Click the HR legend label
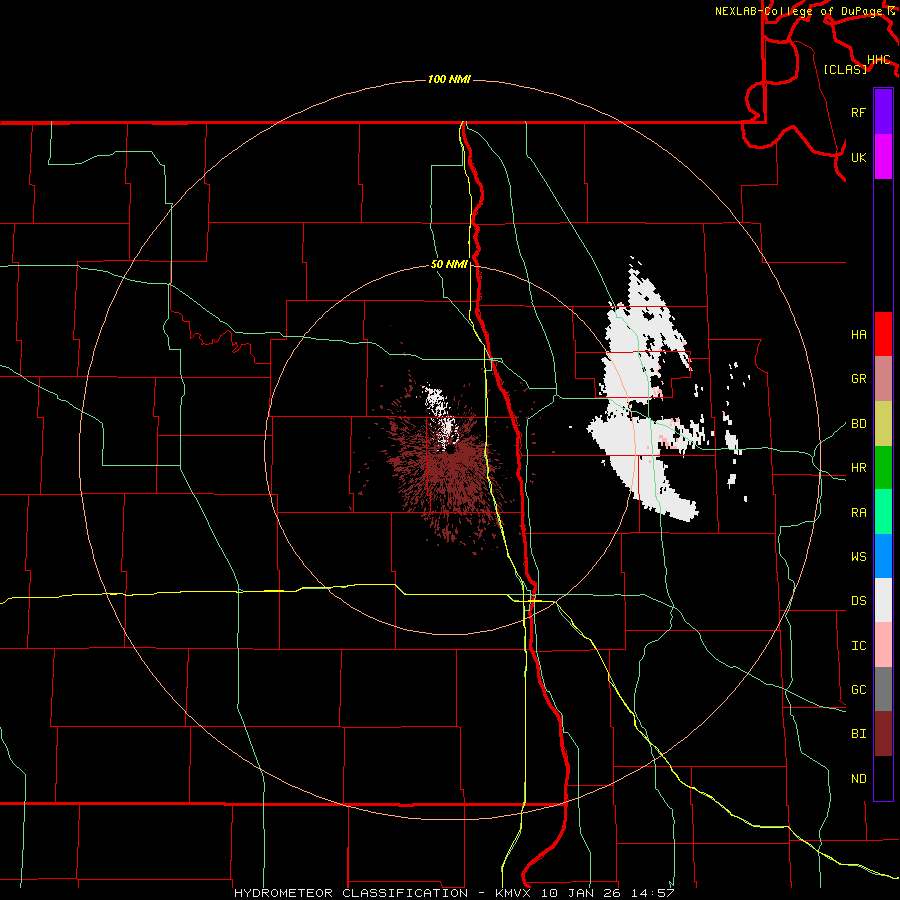This screenshot has width=900, height=900. pos(858,468)
